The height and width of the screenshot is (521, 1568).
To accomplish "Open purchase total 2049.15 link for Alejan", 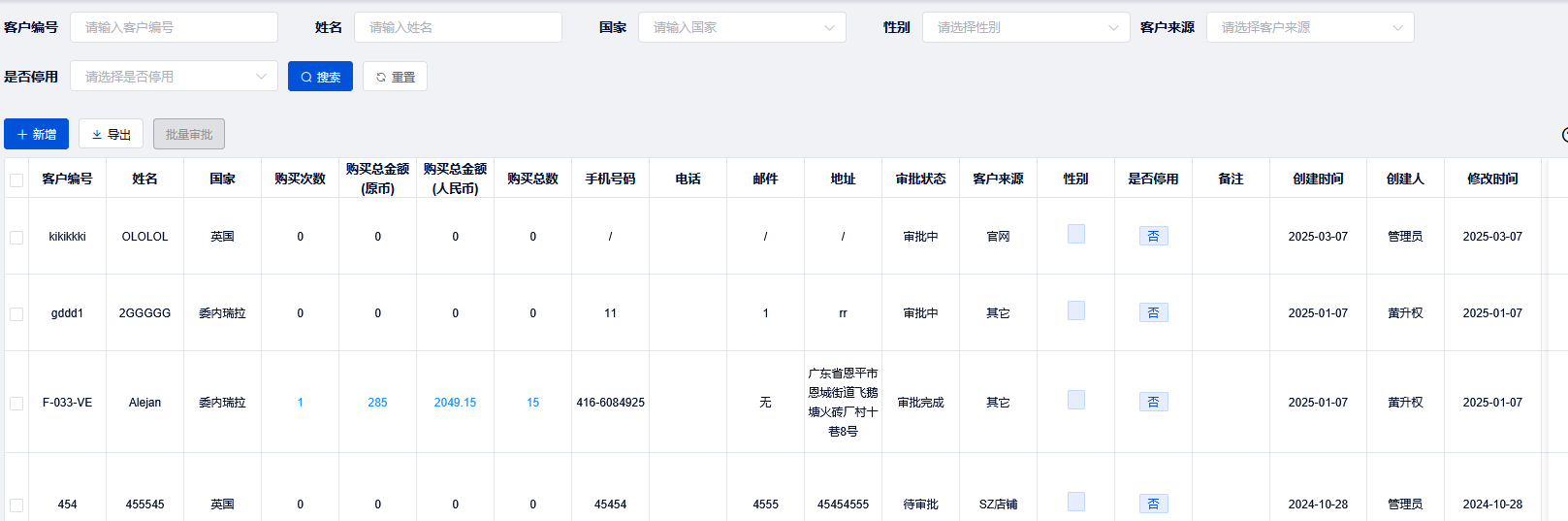I will [x=455, y=403].
